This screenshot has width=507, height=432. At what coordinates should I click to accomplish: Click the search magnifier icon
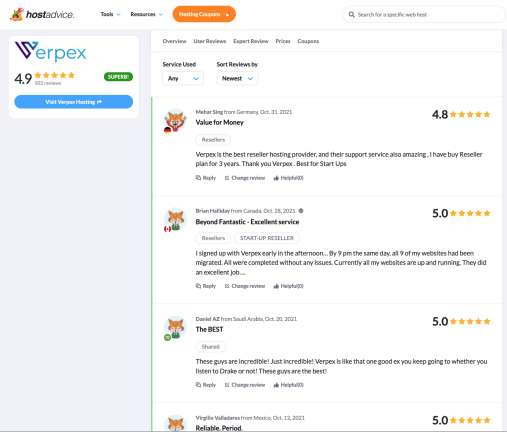tap(351, 15)
